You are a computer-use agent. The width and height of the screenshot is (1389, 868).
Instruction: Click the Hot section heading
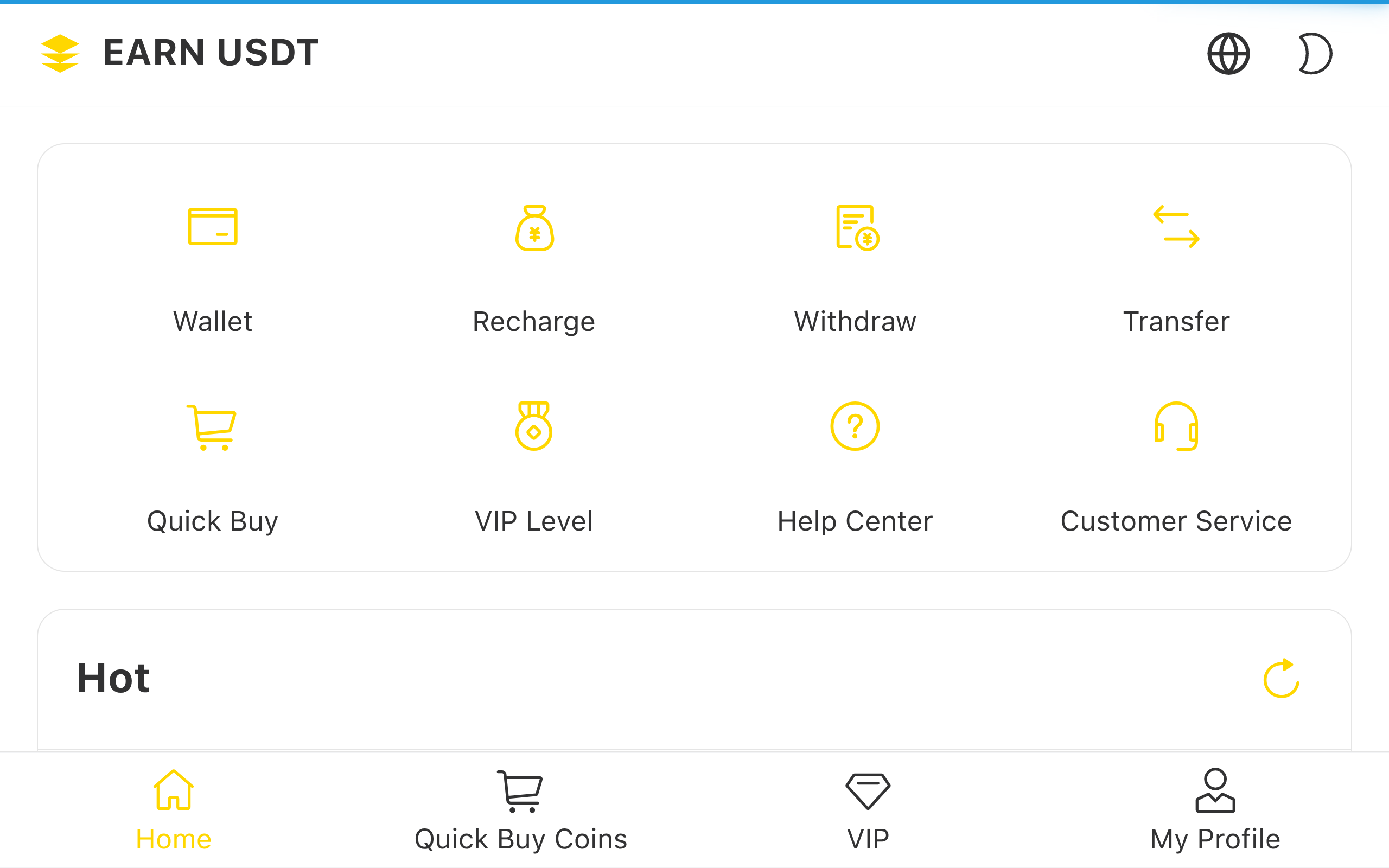click(113, 678)
